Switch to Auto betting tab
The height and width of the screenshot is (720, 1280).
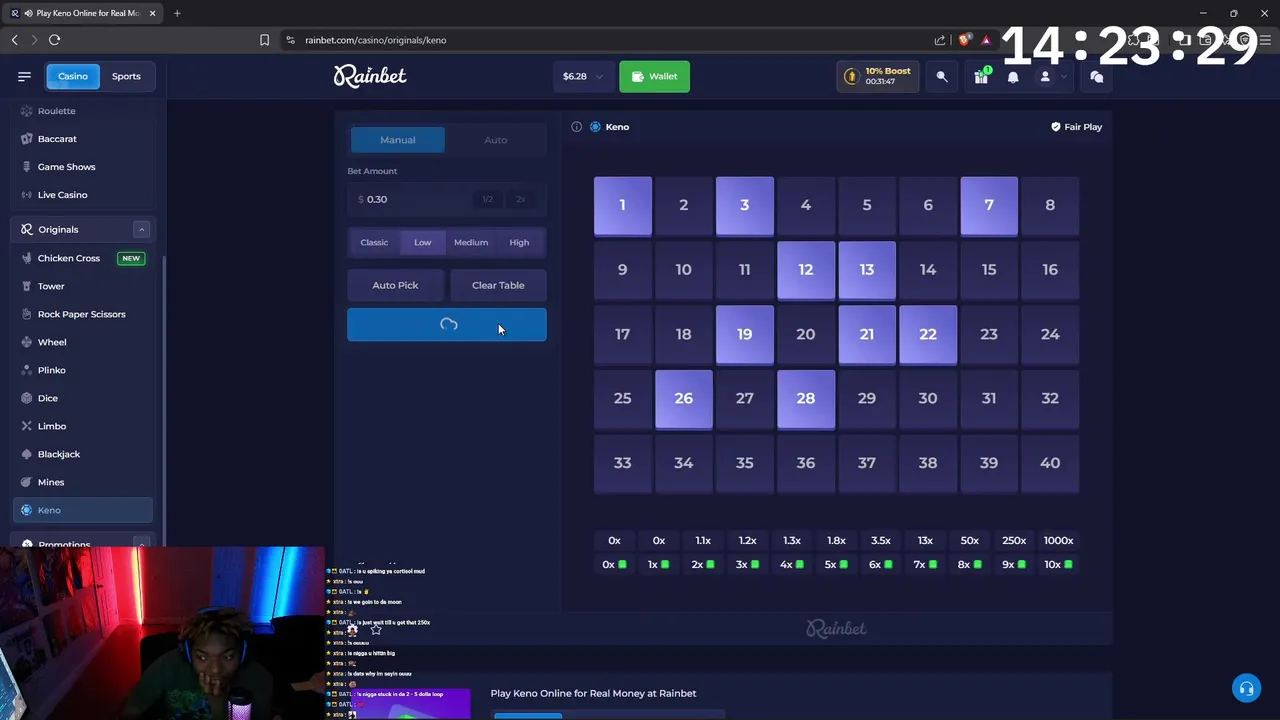pos(496,140)
